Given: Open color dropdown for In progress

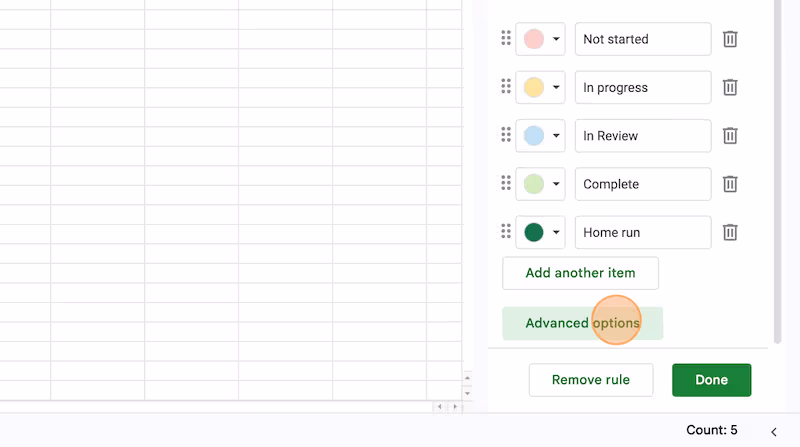Looking at the screenshot, I should pos(556,87).
